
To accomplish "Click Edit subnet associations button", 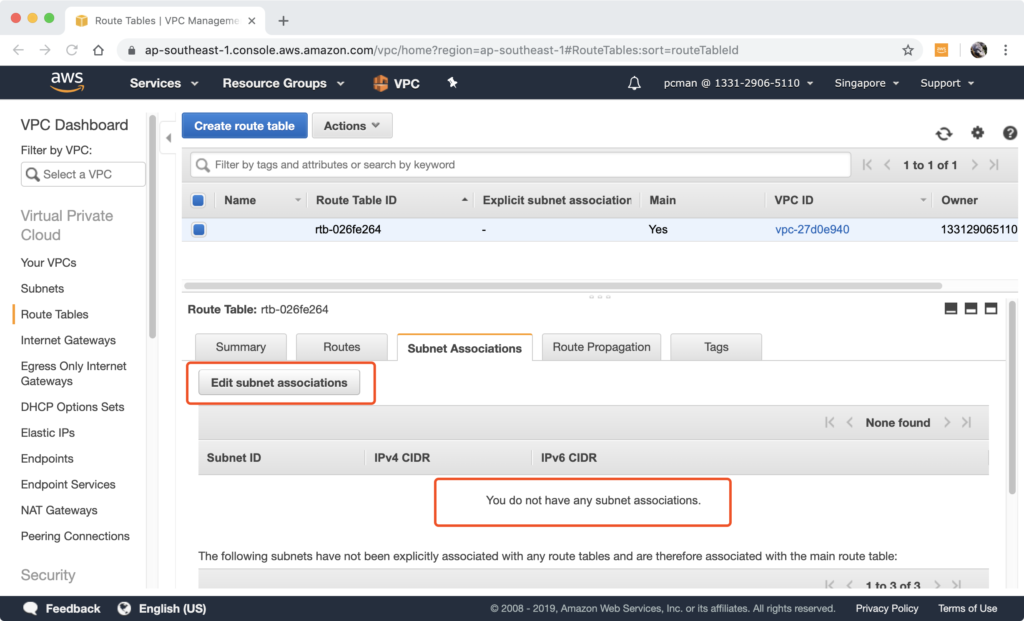I will [x=279, y=383].
